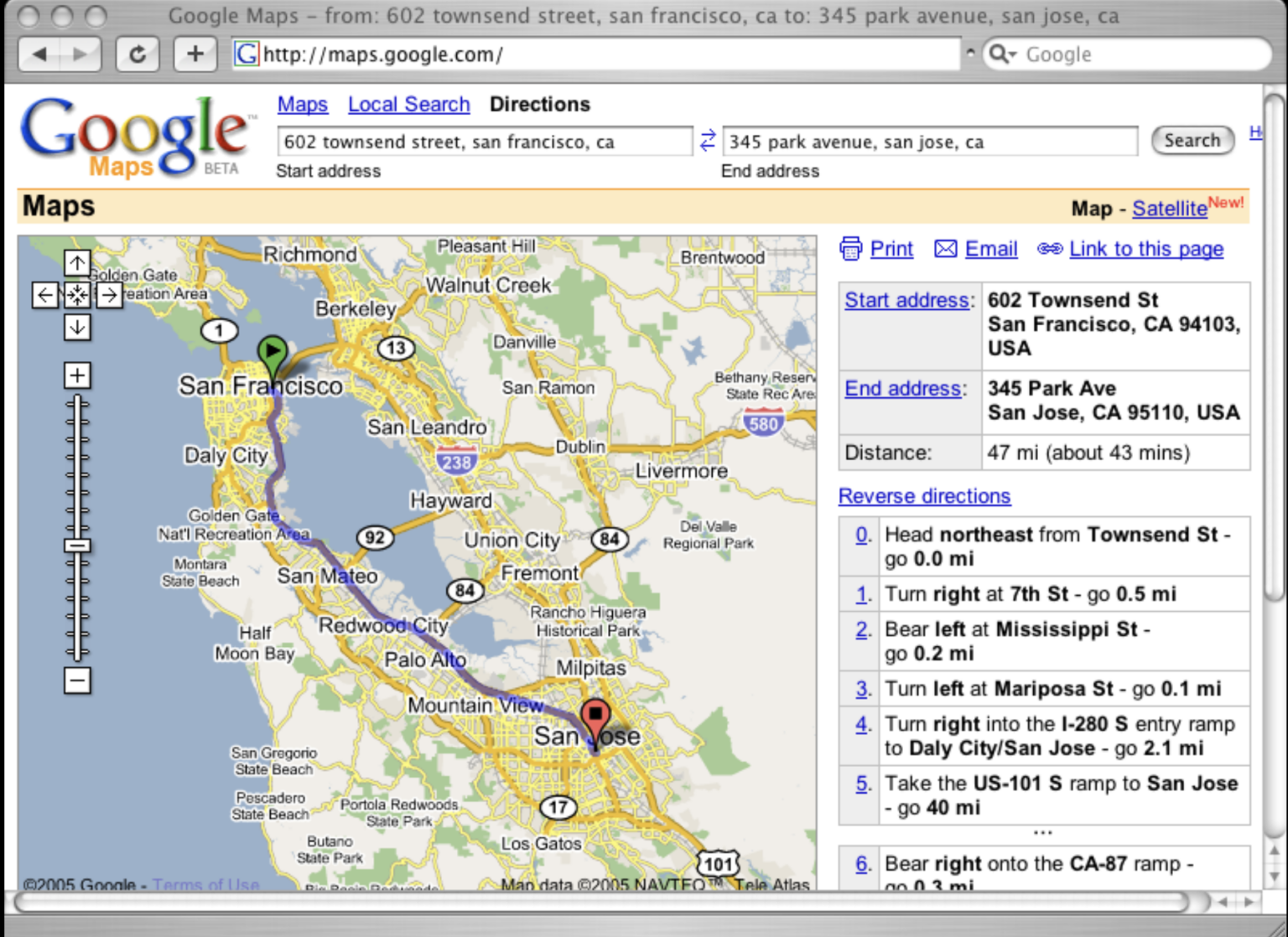
Task: Swap start and end addresses with the arrows icon
Action: pos(707,141)
